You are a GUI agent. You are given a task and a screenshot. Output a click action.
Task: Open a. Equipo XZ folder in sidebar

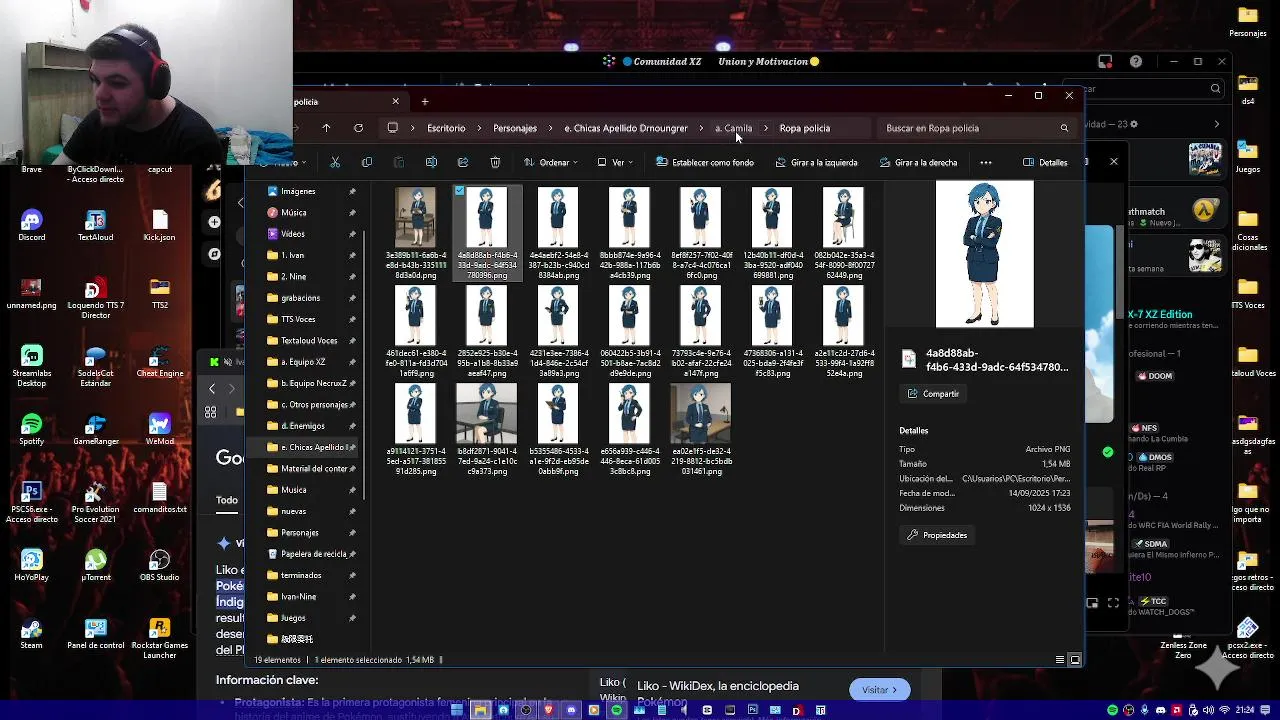pyautogui.click(x=303, y=362)
